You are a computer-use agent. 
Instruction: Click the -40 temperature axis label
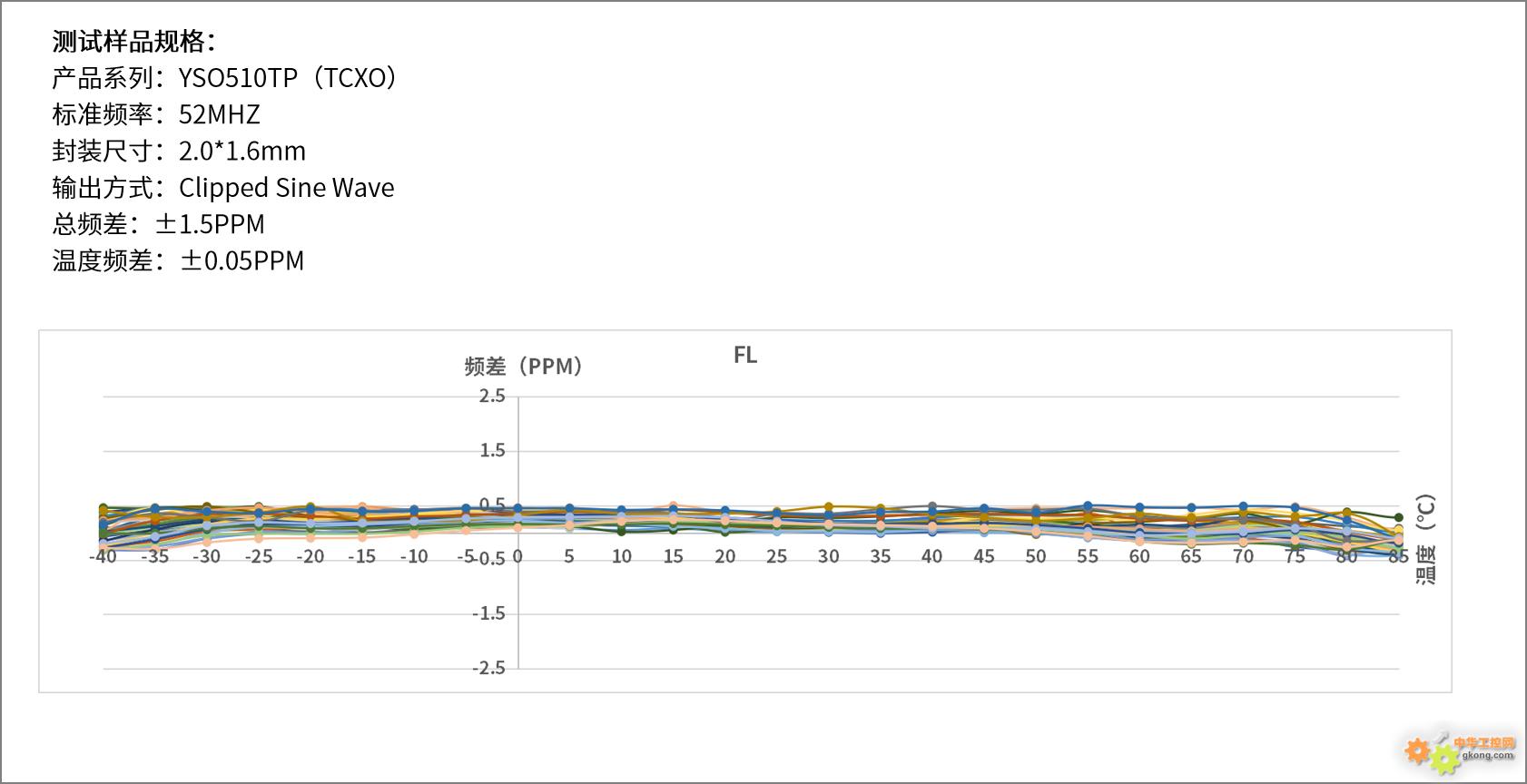coord(103,556)
